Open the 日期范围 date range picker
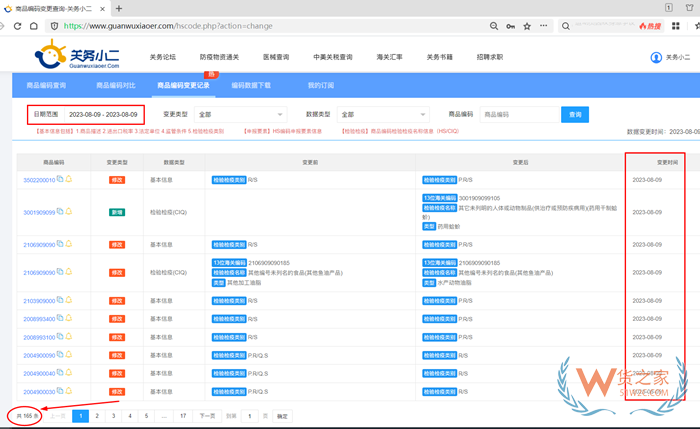The height and width of the screenshot is (429, 700). [104, 115]
